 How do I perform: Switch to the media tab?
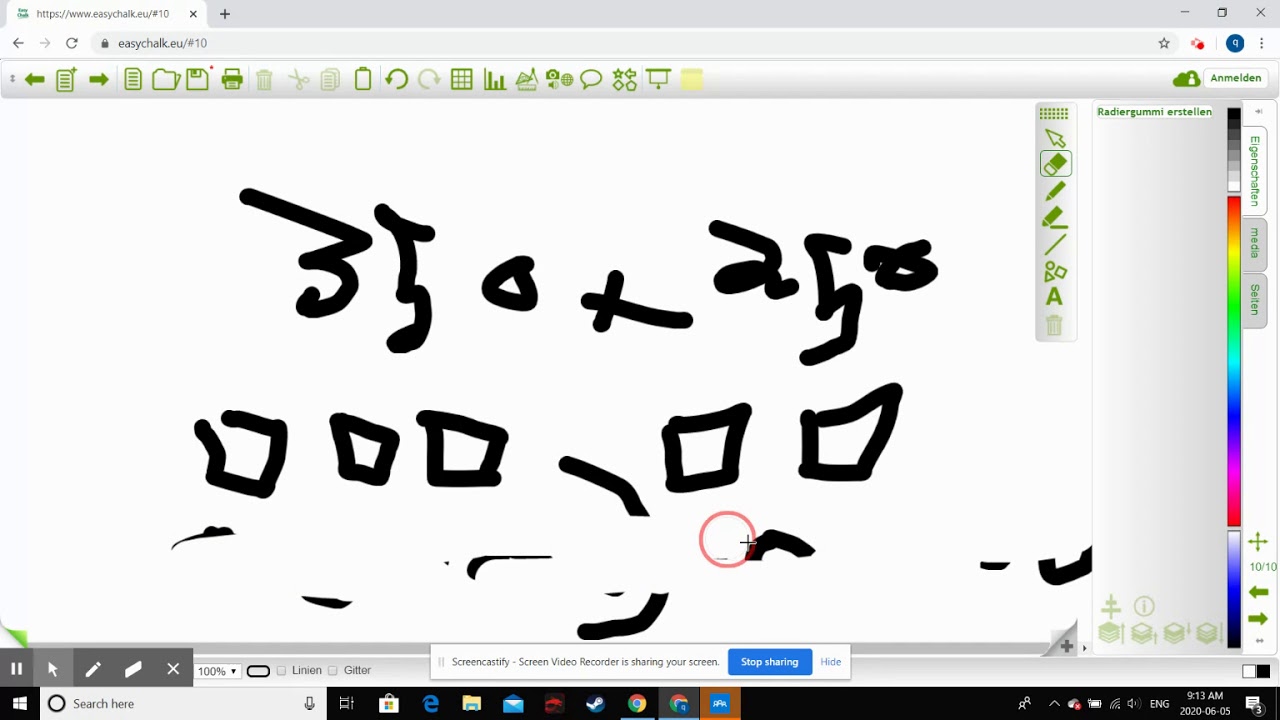pos(1254,244)
